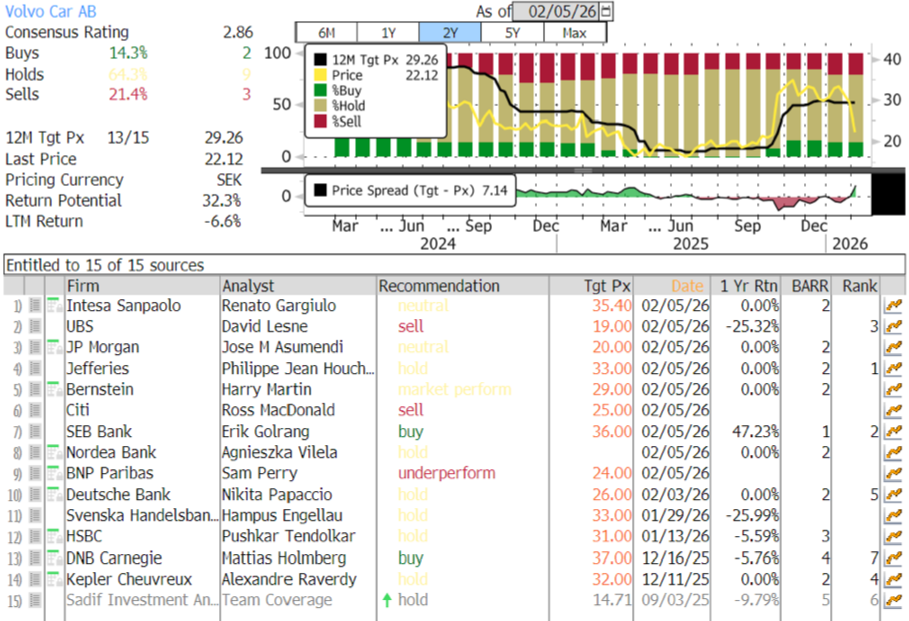Click the locked research icon beside HSBC
This screenshot has height=621, width=909.
(53, 537)
